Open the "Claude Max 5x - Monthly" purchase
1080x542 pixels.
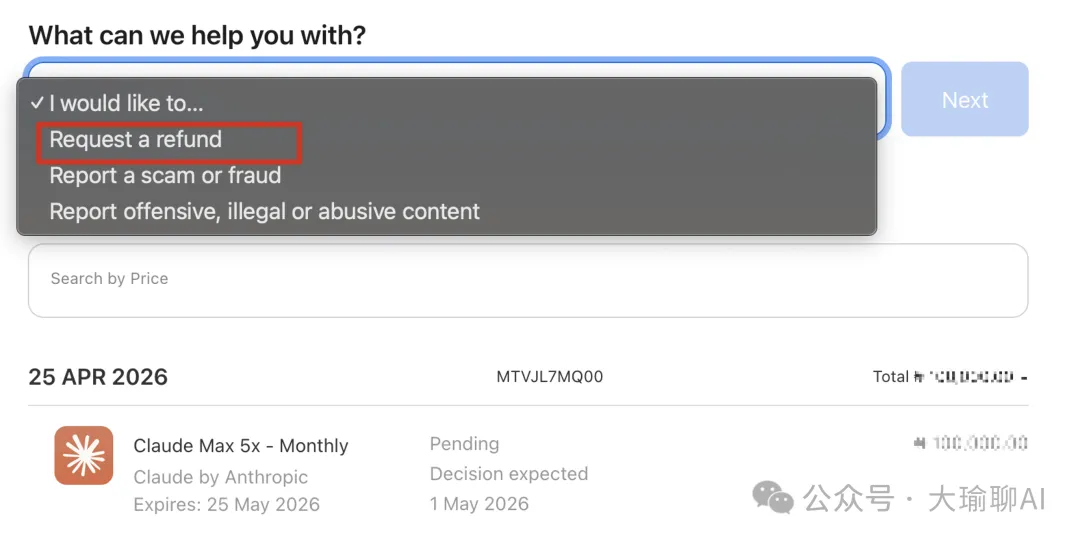point(241,446)
